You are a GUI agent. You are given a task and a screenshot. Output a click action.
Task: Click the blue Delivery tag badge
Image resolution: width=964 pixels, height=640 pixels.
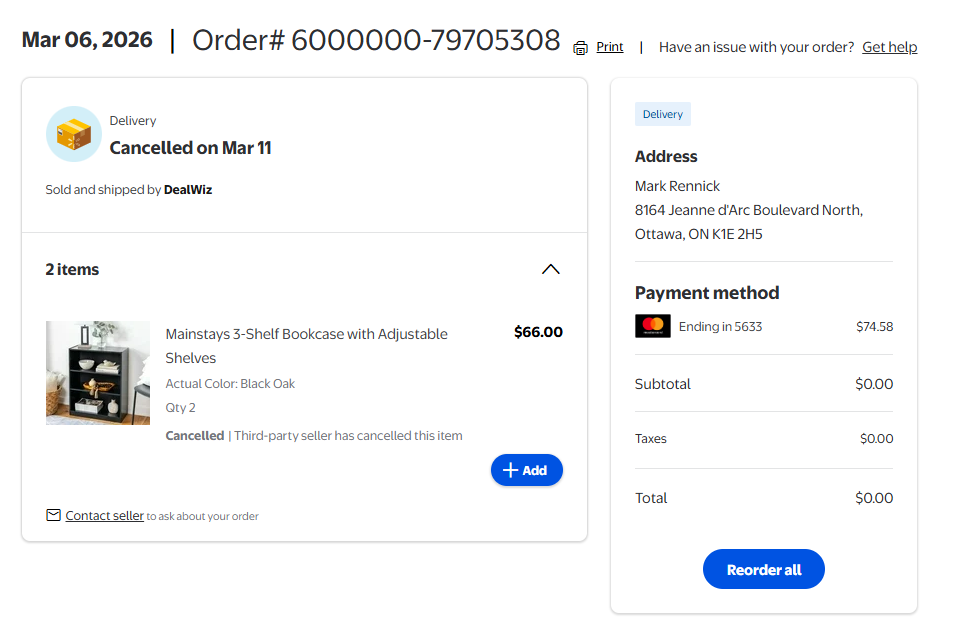[662, 114]
